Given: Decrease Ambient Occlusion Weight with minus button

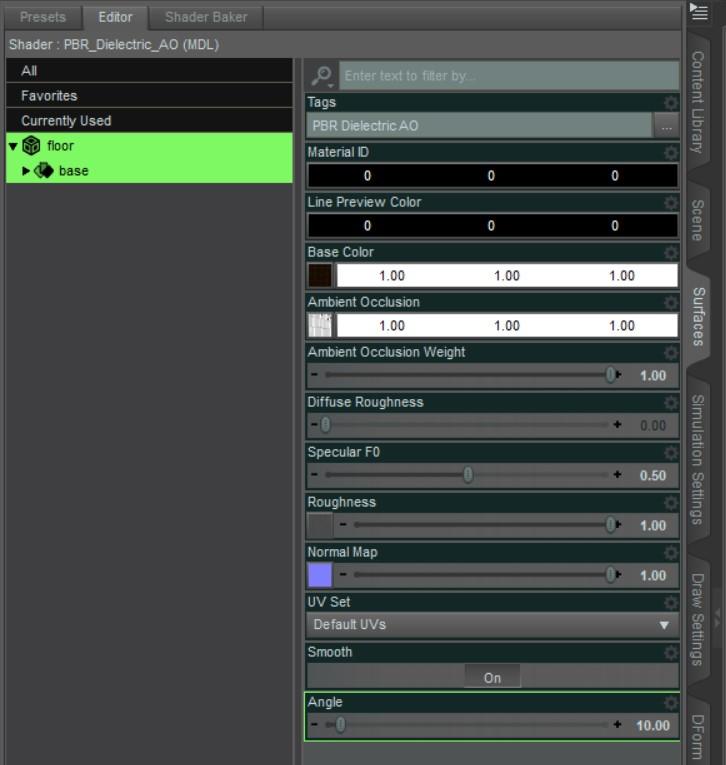Looking at the screenshot, I should coord(314,374).
